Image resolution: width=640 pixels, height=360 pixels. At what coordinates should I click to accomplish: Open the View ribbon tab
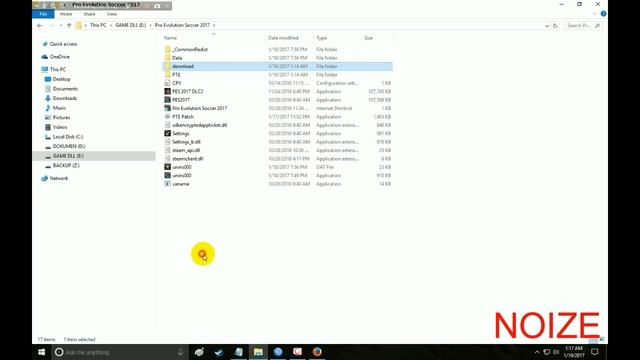point(111,14)
